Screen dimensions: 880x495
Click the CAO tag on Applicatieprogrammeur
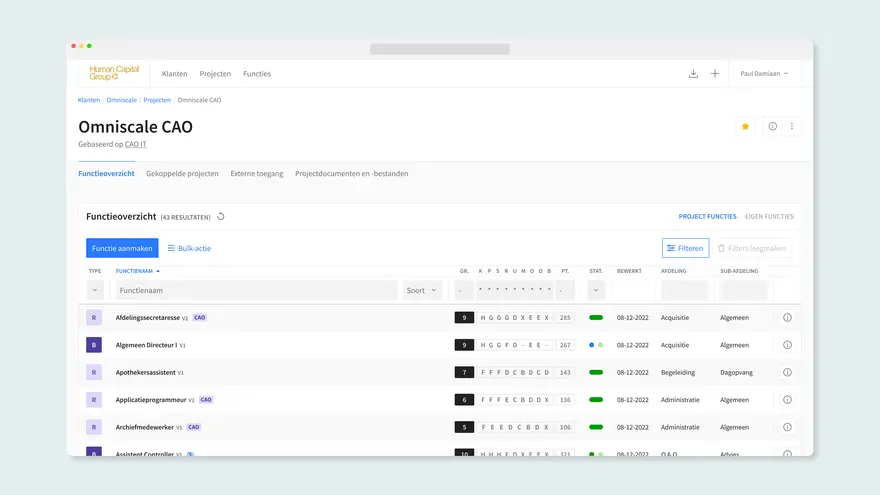[x=206, y=400]
